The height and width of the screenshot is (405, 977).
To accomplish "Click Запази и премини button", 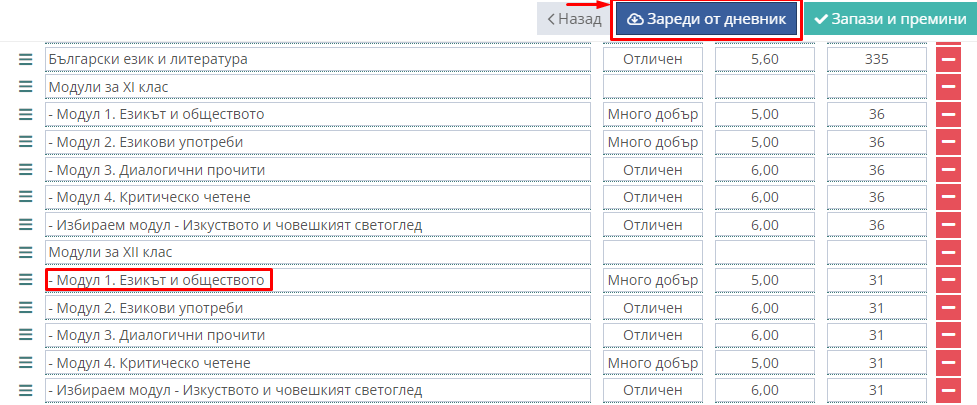I will 890,19.
